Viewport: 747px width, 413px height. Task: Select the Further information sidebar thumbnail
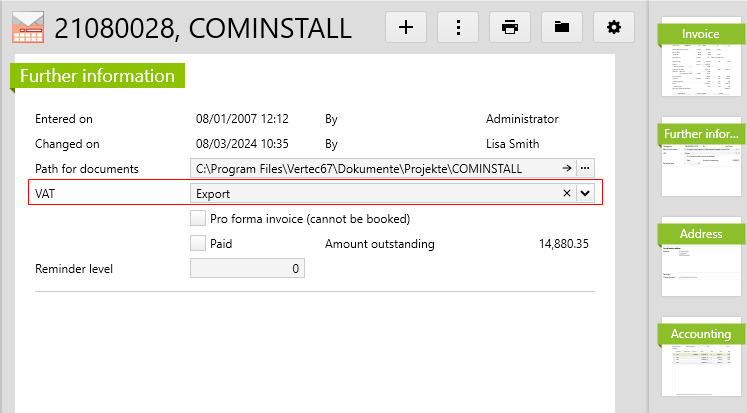pos(701,160)
